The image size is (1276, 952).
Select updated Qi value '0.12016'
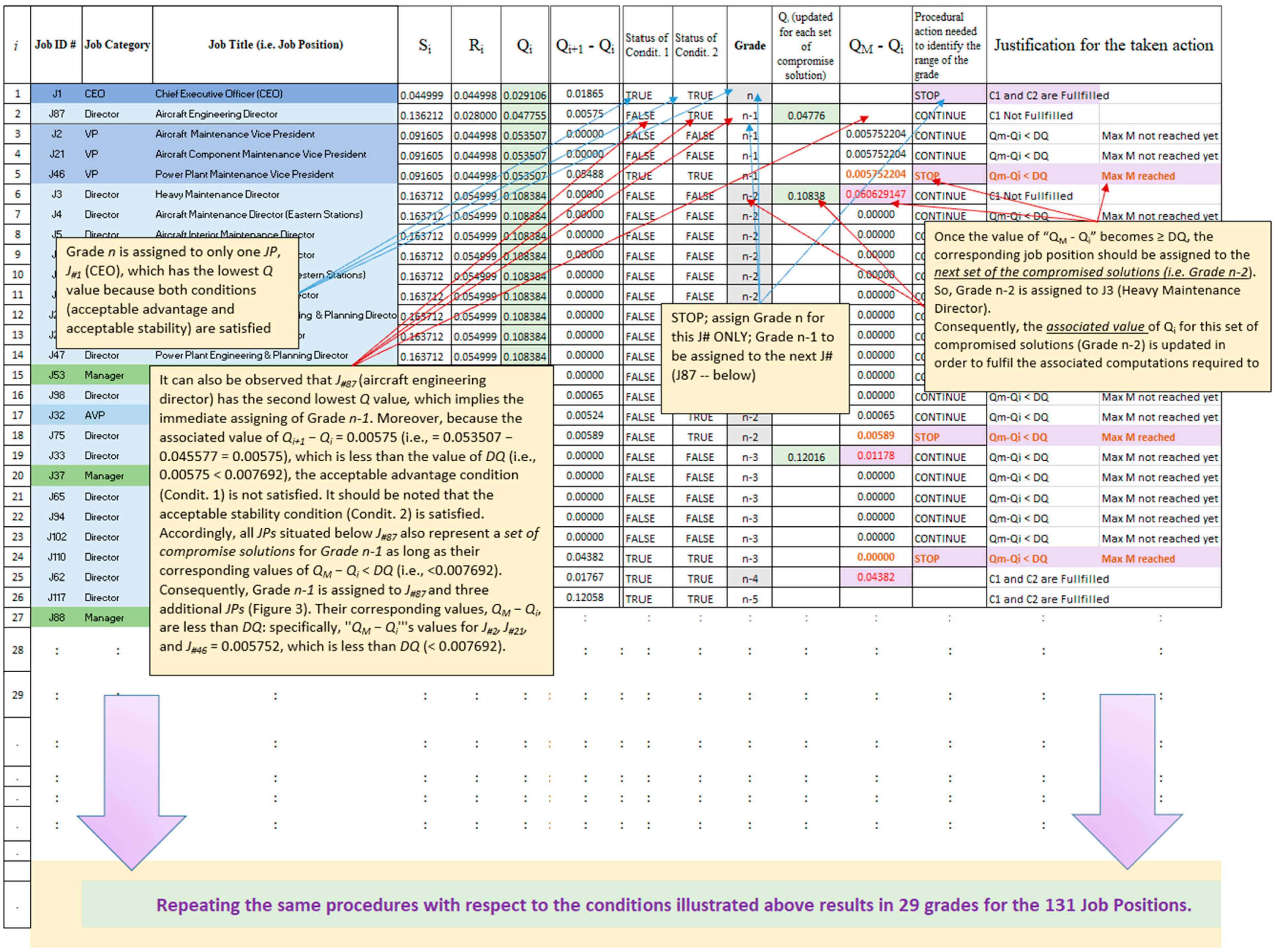pyautogui.click(x=806, y=457)
